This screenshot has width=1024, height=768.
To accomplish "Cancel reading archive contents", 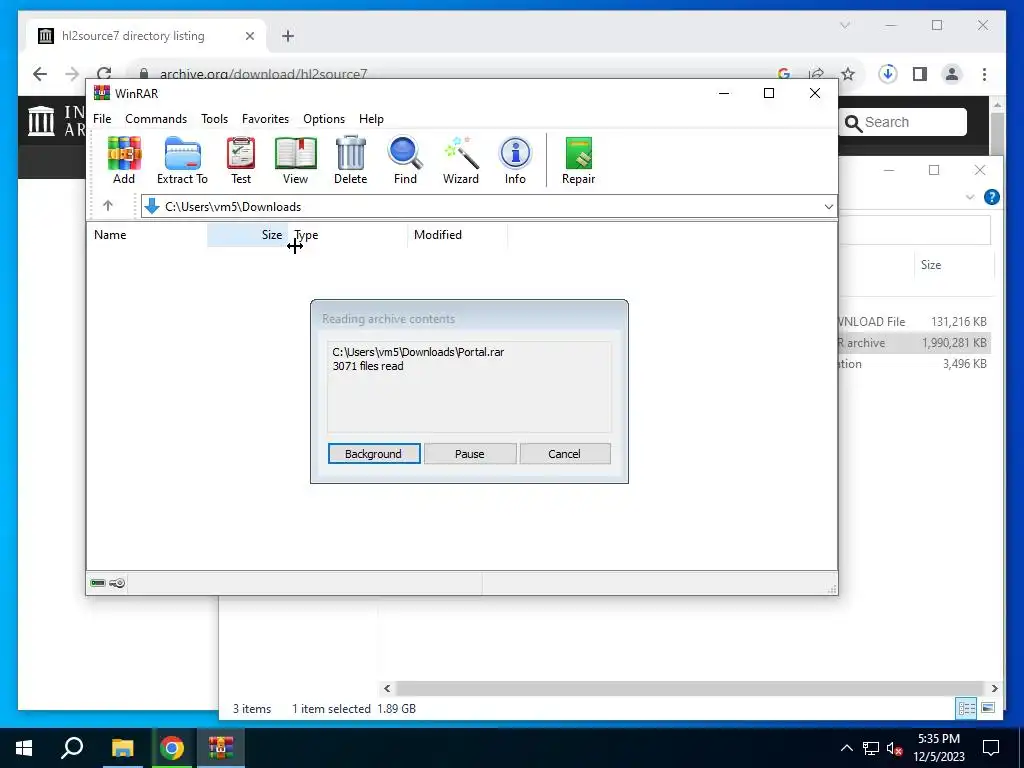I will pos(564,454).
